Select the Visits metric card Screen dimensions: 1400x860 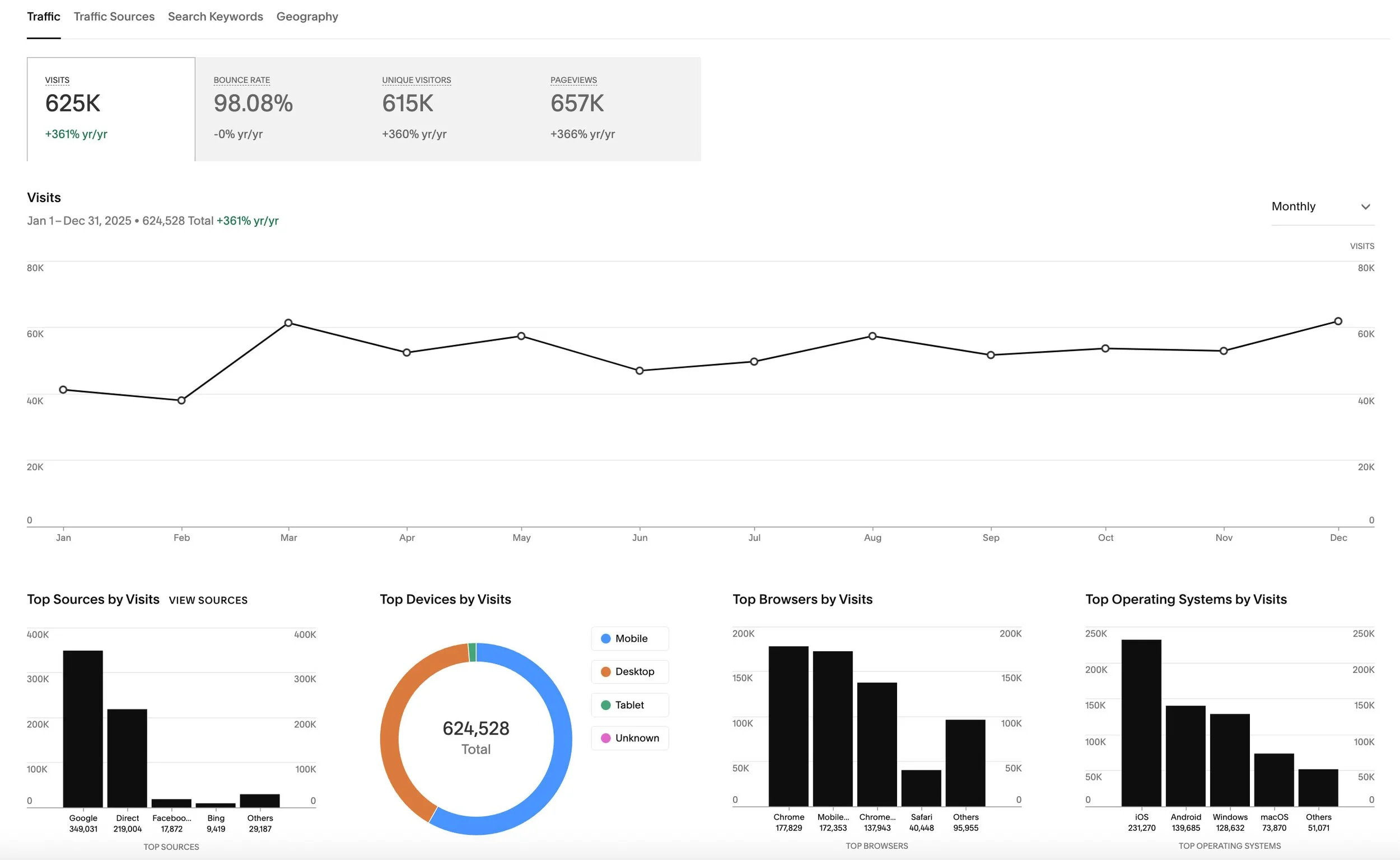tap(111, 108)
